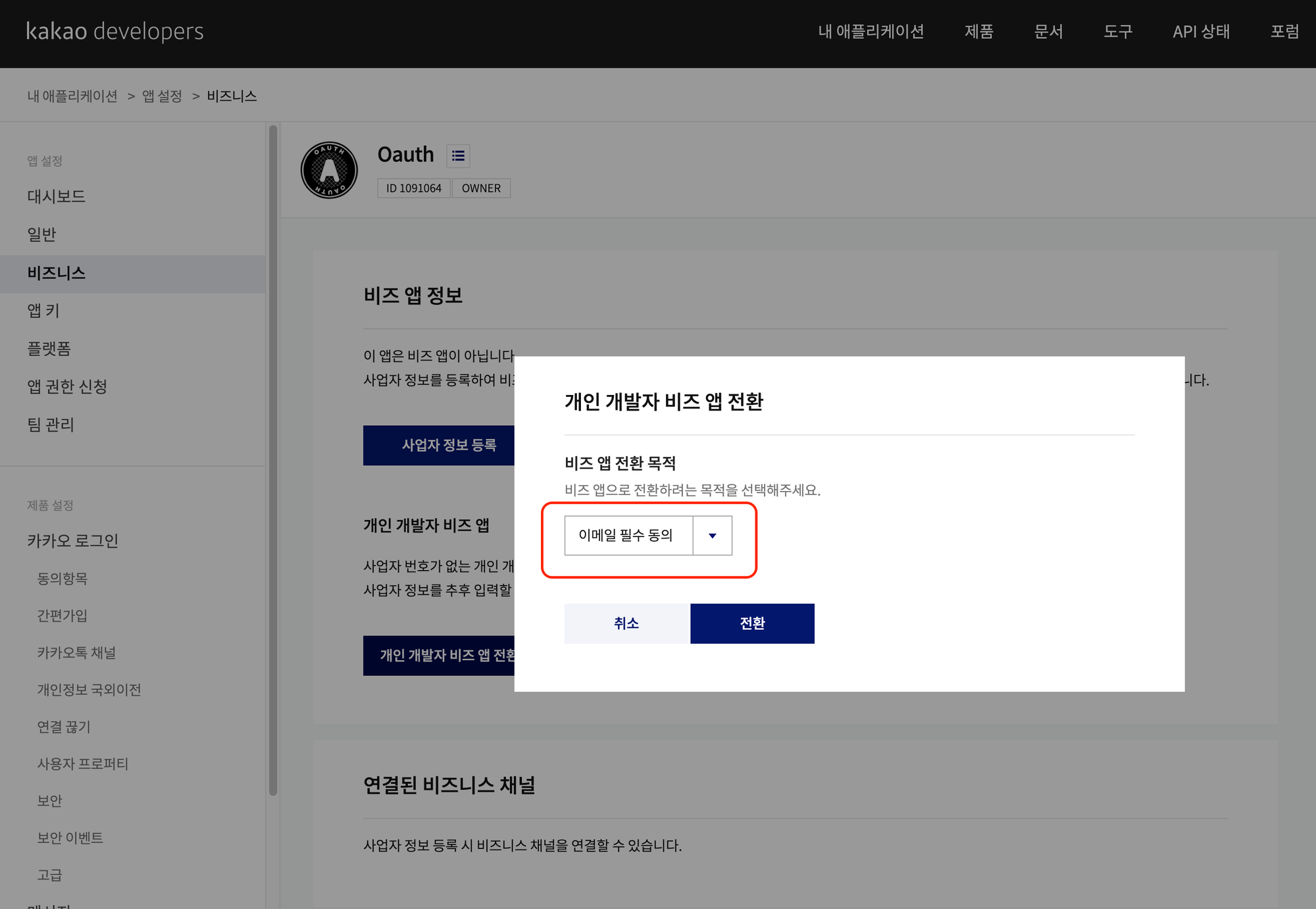1316x909 pixels.
Task: Open 내 애플리케이션 in top navigation
Action: (x=871, y=31)
